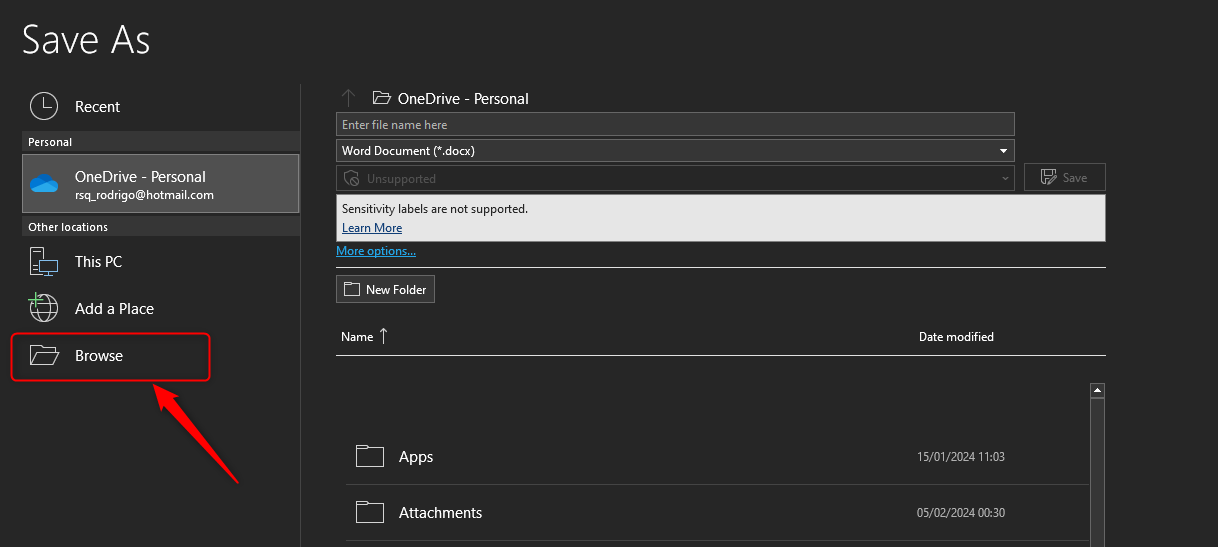Sort by Date modified column
Image resolution: width=1218 pixels, height=547 pixels.
[x=956, y=337]
